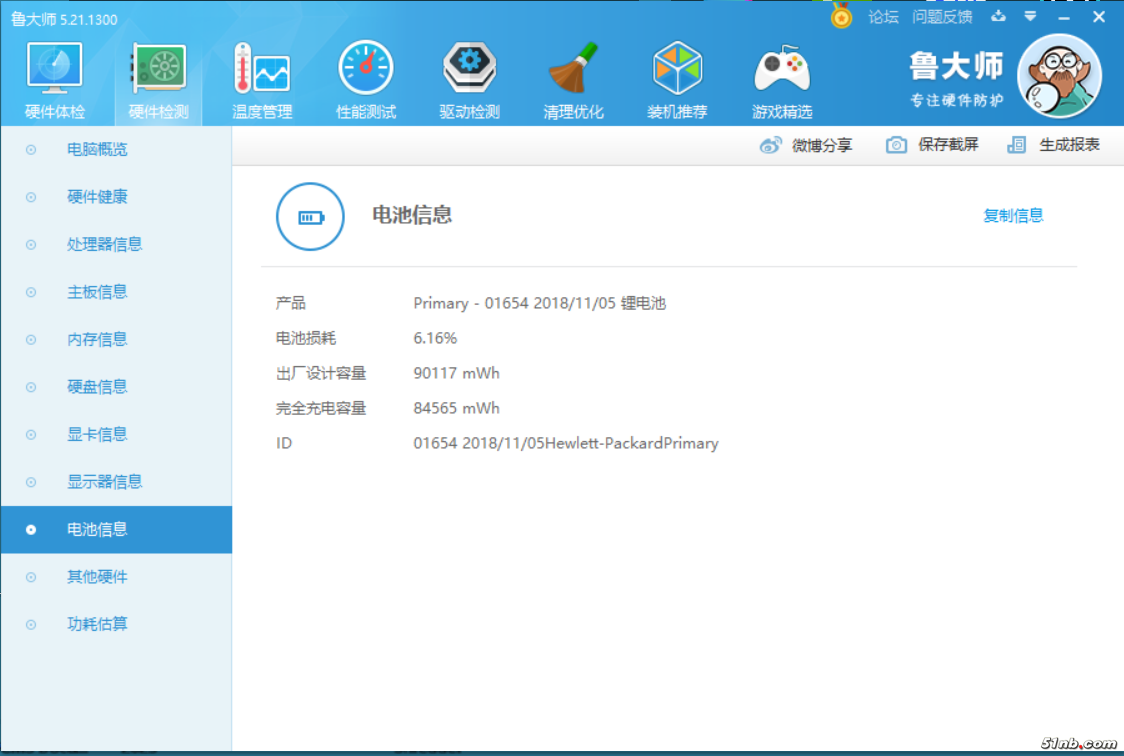The image size is (1124, 756).
Task: Click the 鲁大师 cartoon avatar image
Action: pyautogui.click(x=1059, y=76)
